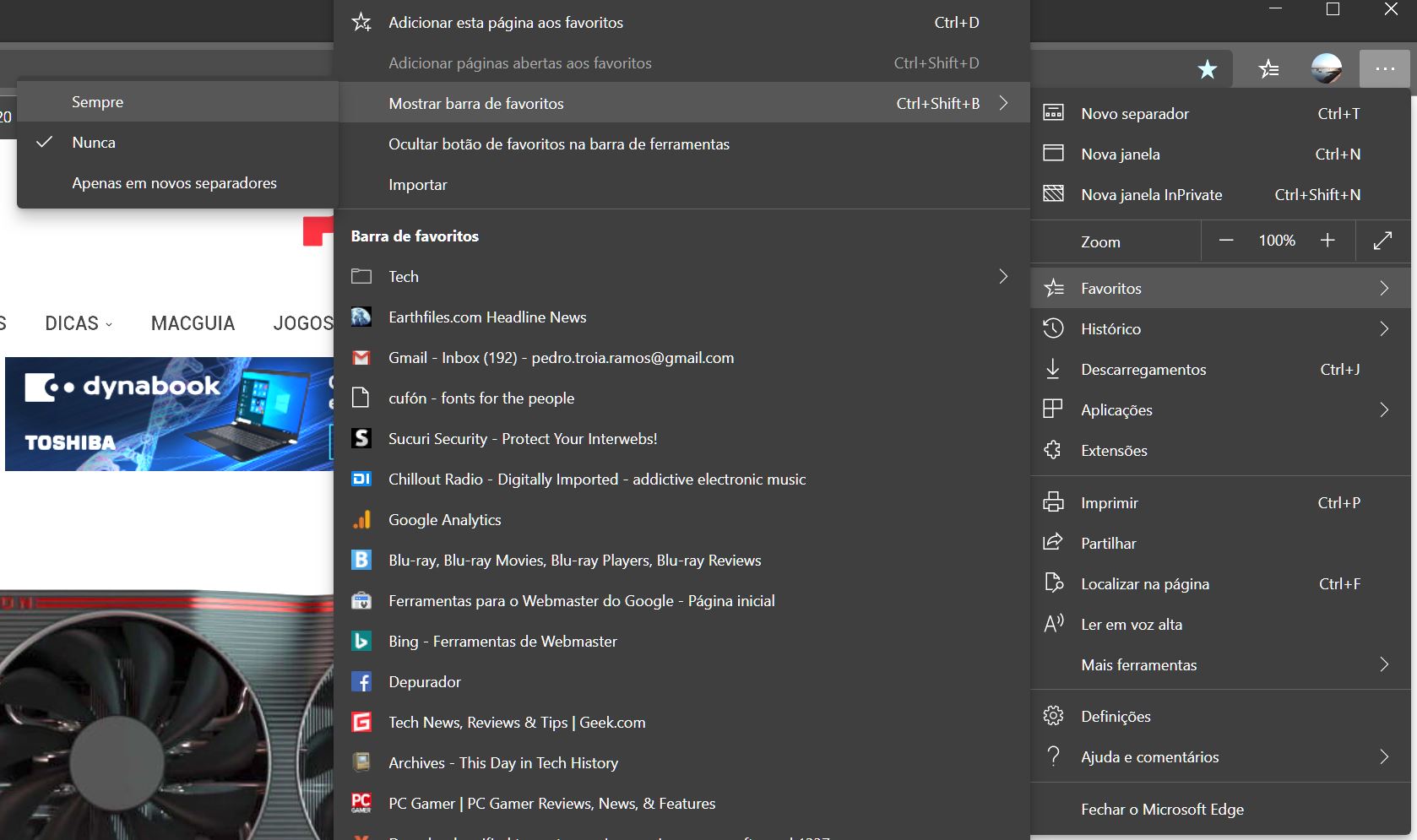Choose Adicionar esta página aos favoritos
The width and height of the screenshot is (1417, 840).
[682, 22]
